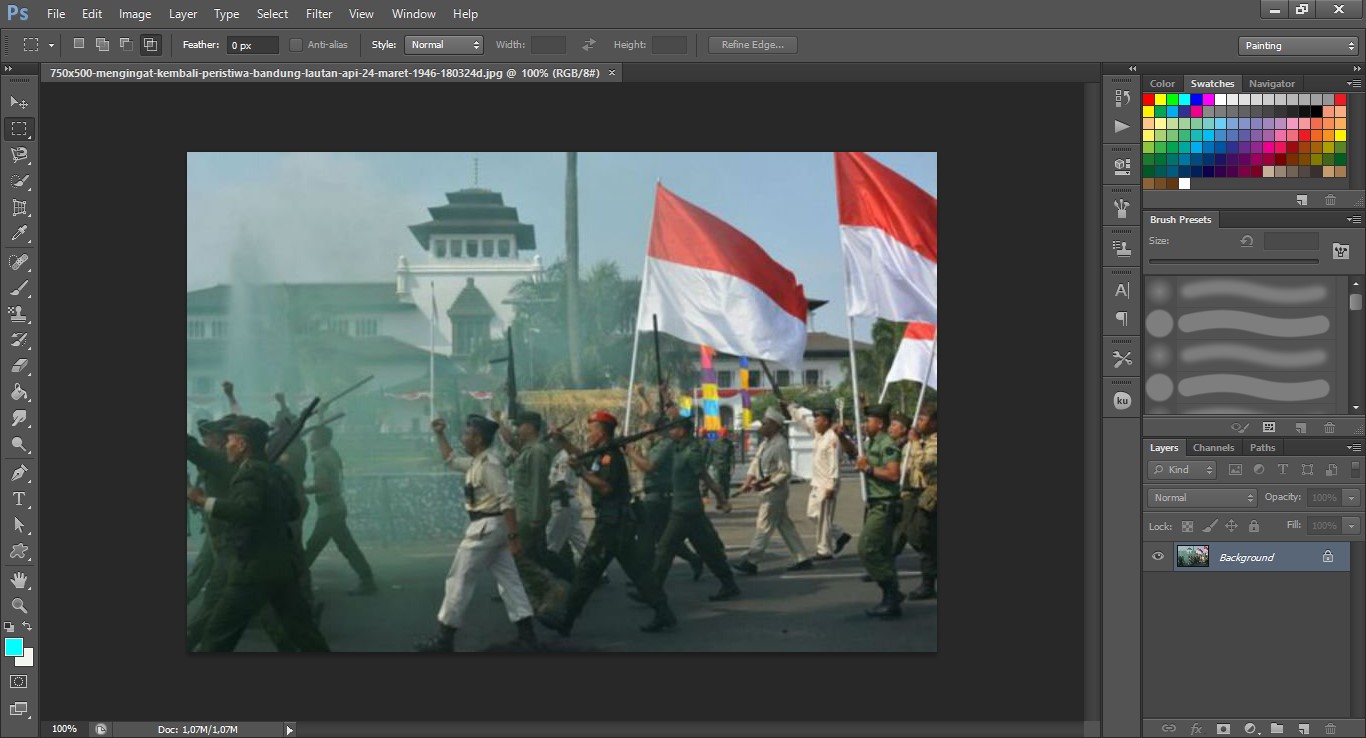This screenshot has height=738, width=1366.
Task: Open the Normal blend mode dropdown
Action: (1202, 497)
